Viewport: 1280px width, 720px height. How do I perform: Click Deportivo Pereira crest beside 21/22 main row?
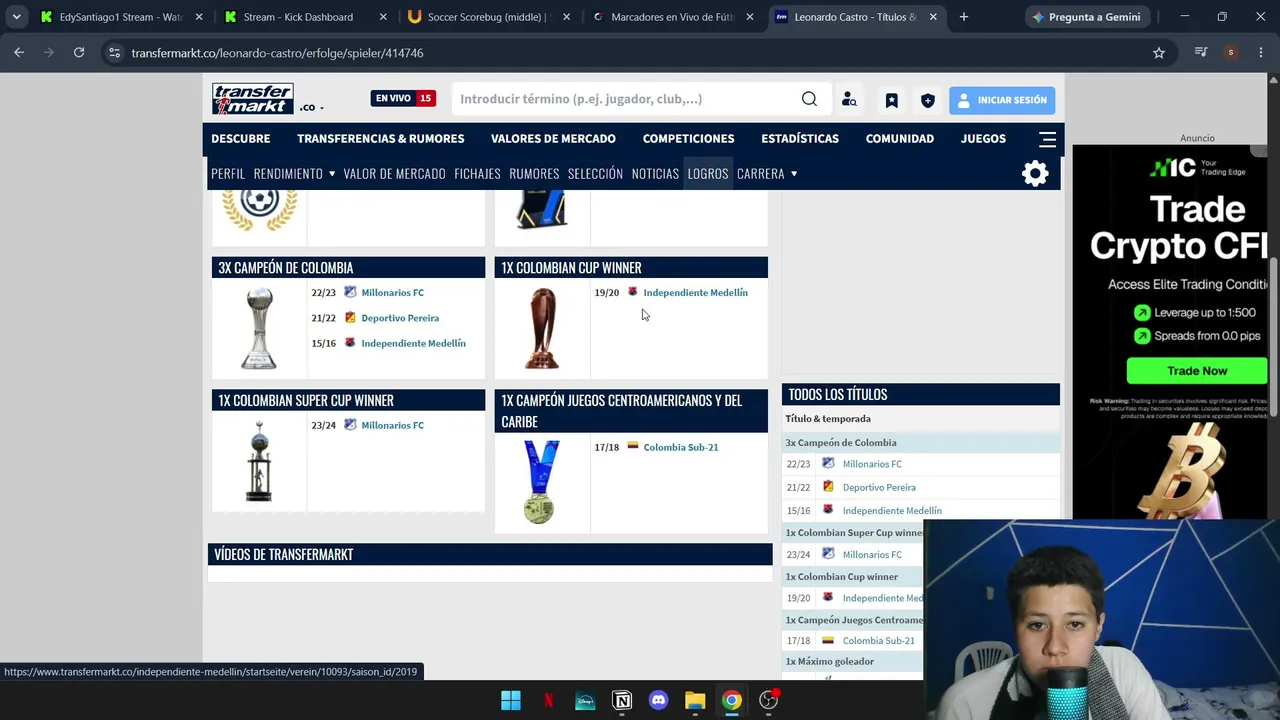[350, 318]
